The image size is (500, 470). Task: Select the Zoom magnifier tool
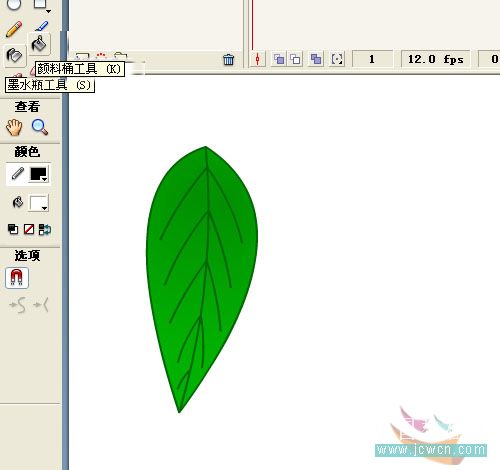pyautogui.click(x=40, y=127)
